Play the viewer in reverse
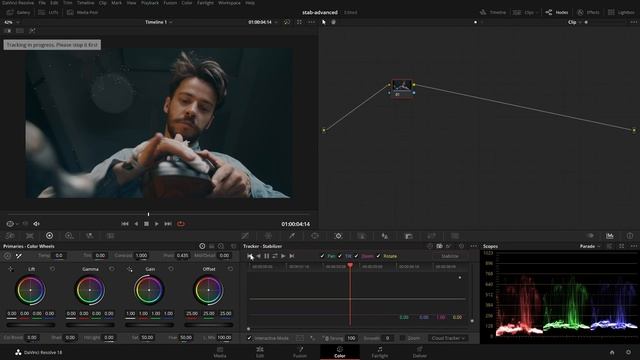The image size is (640, 360). point(136,224)
